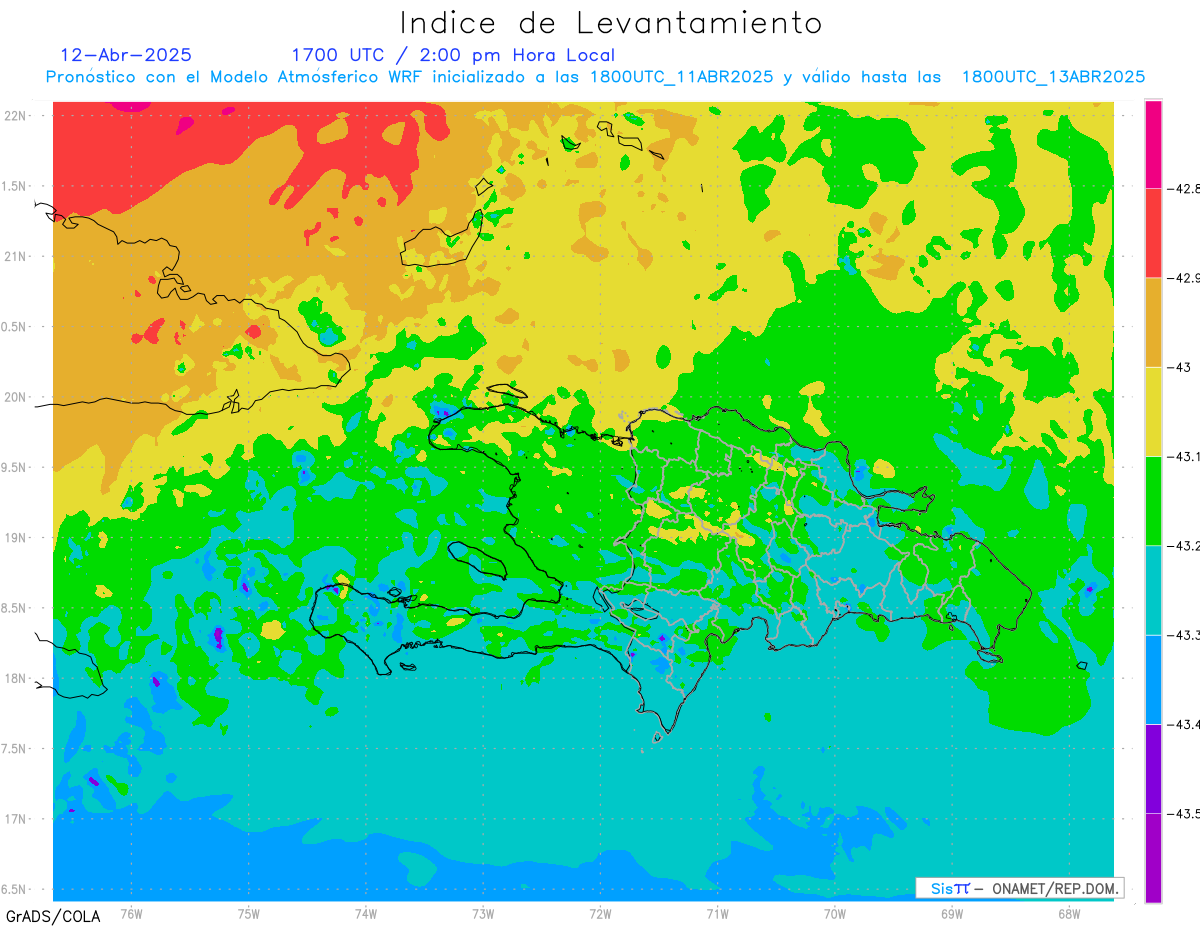The image size is (1200, 927).
Task: Click the red legend color swatch
Action: pyautogui.click(x=1153, y=233)
